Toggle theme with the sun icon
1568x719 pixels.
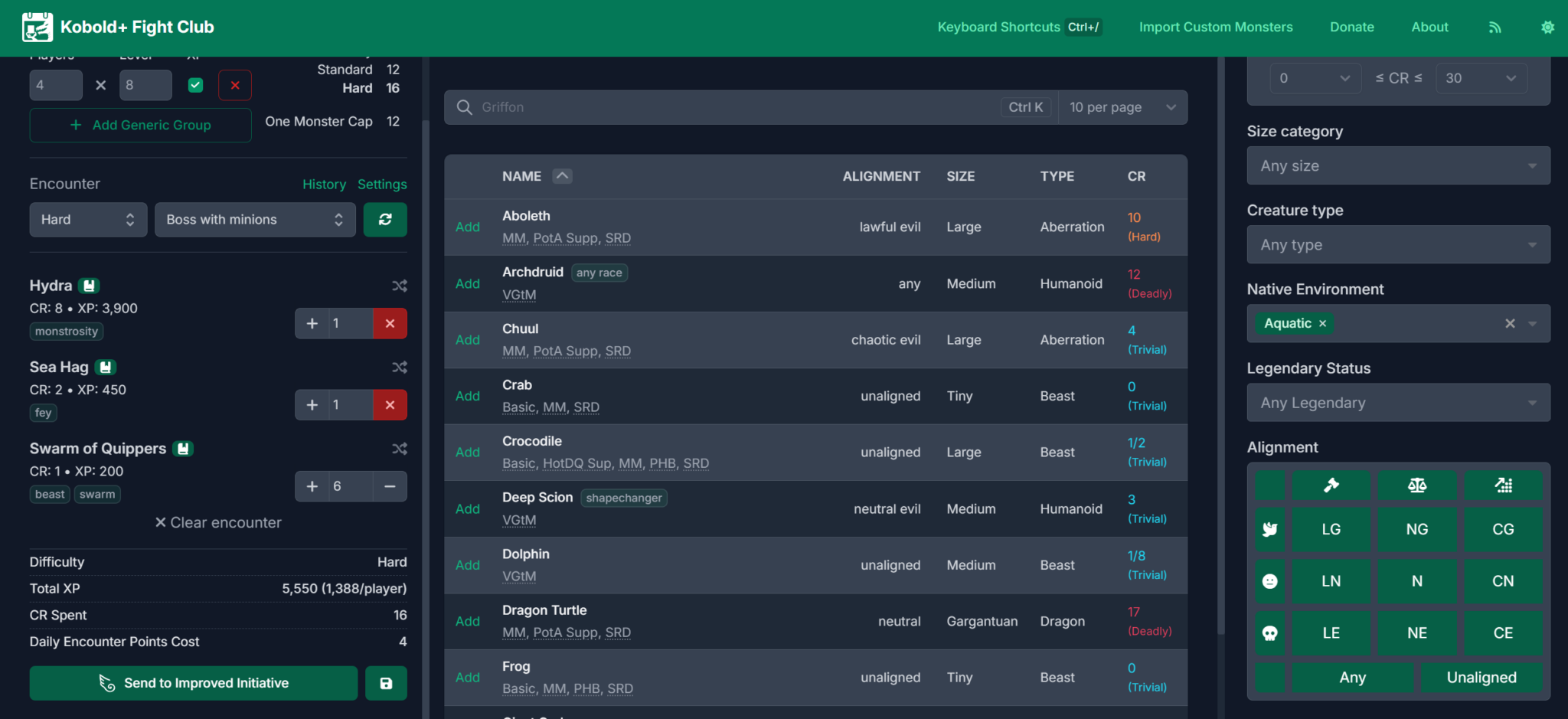(x=1547, y=28)
